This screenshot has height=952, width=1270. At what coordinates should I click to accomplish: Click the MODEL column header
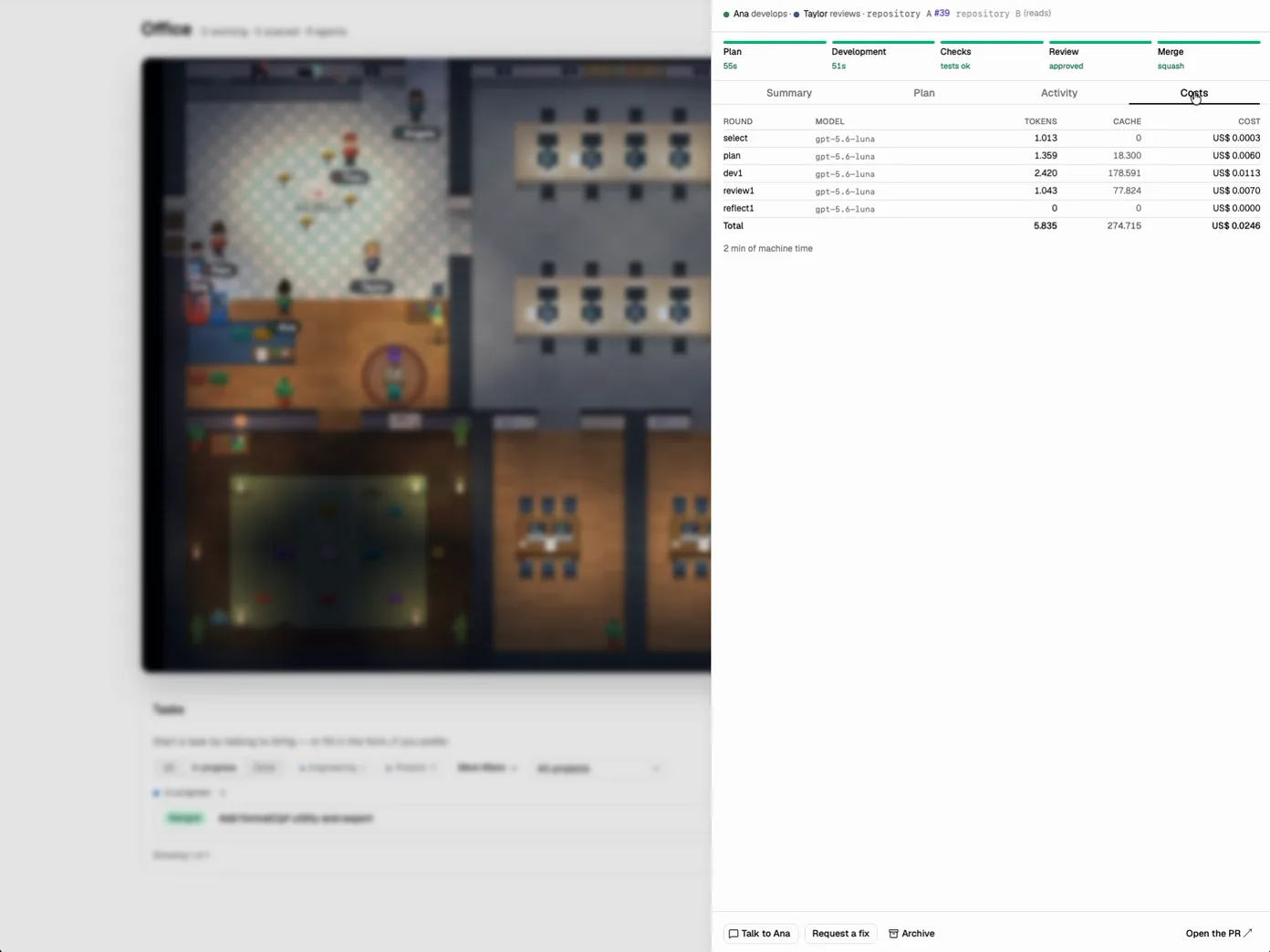coord(829,121)
